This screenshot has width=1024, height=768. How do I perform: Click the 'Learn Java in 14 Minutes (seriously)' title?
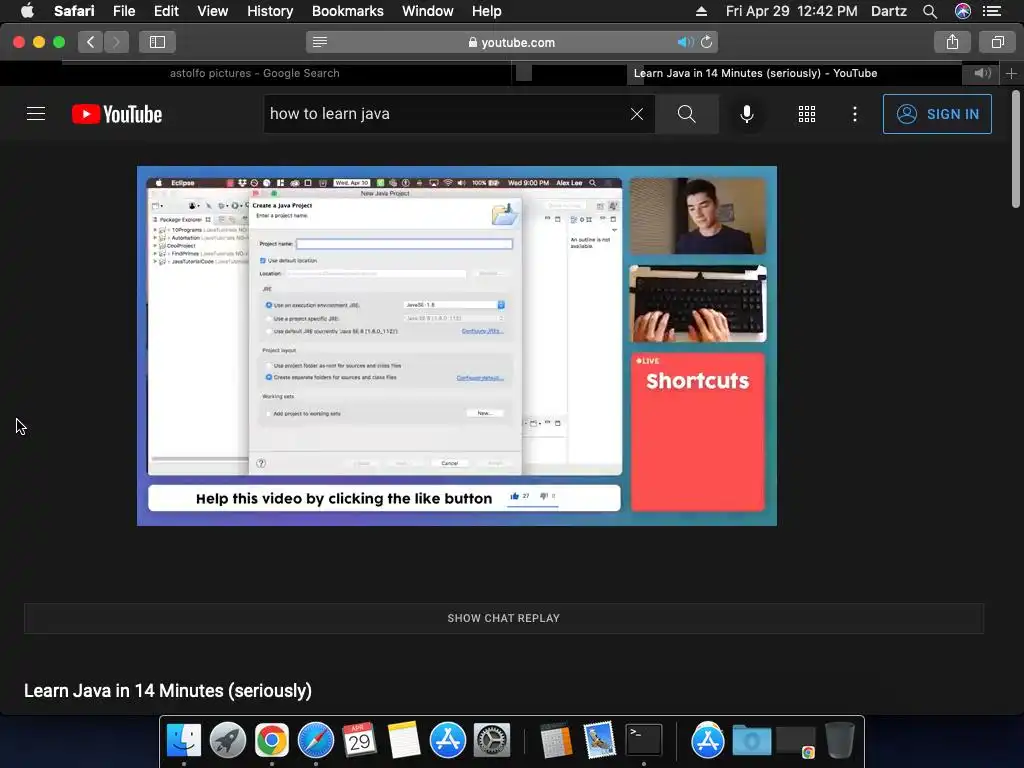(168, 690)
